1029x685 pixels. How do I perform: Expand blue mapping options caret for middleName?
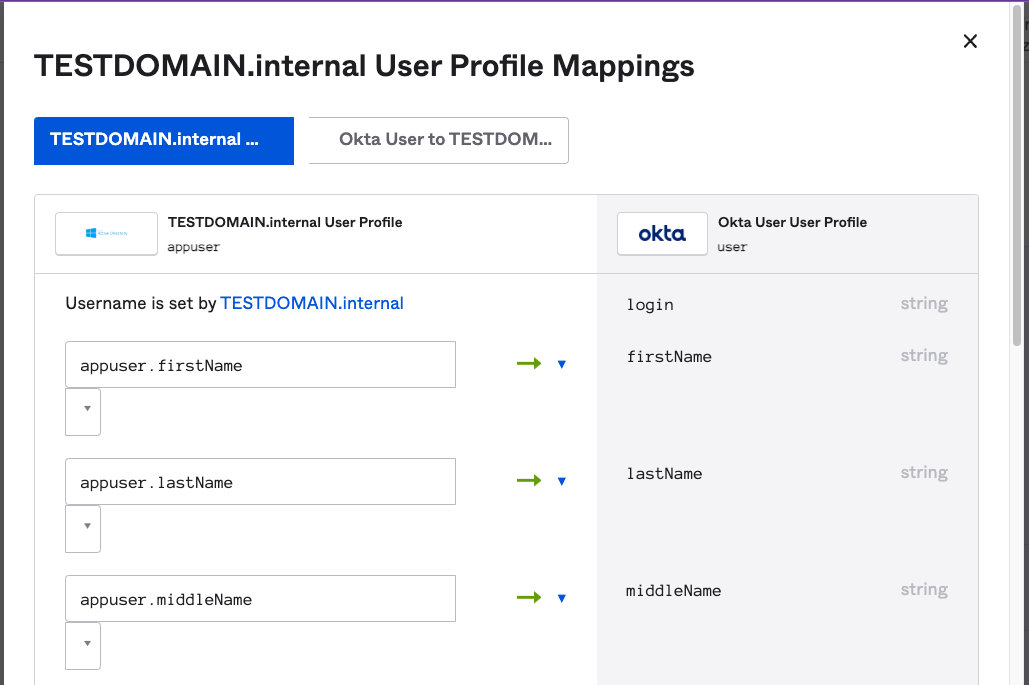point(562,598)
